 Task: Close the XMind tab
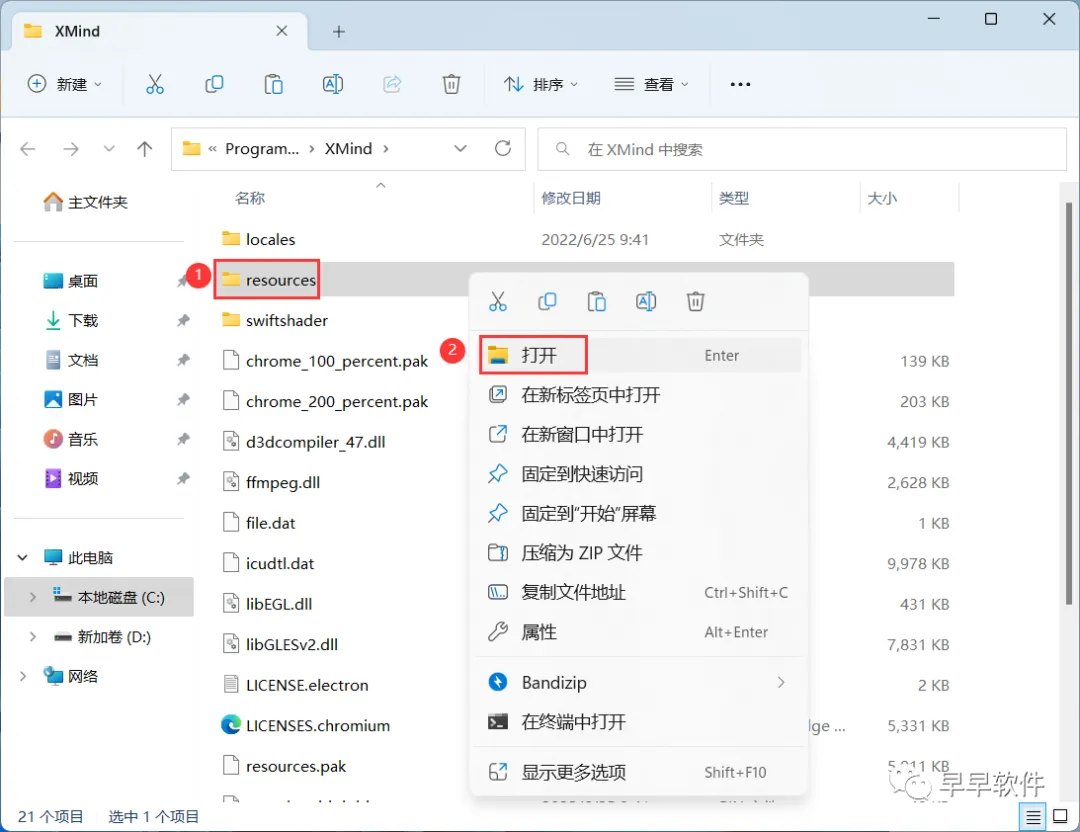[282, 31]
